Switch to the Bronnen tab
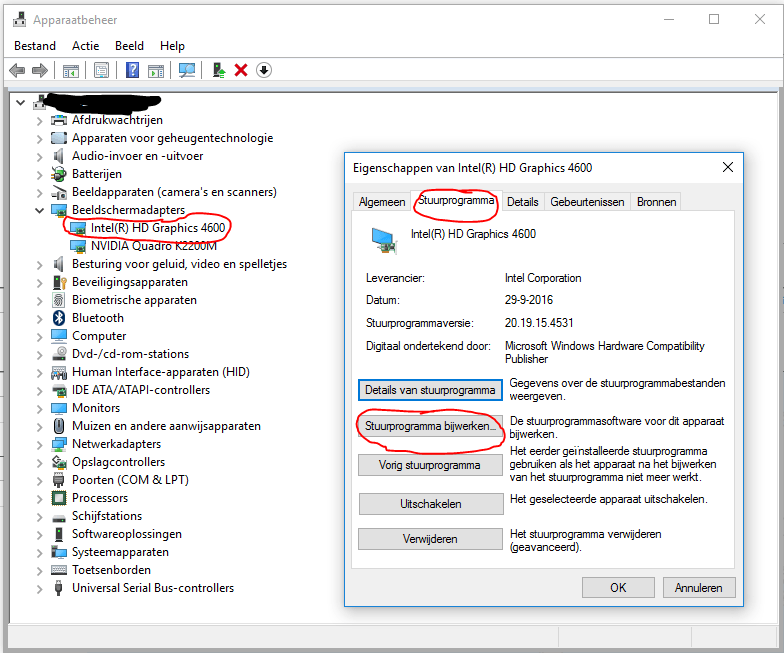The width and height of the screenshot is (784, 653). coord(656,202)
